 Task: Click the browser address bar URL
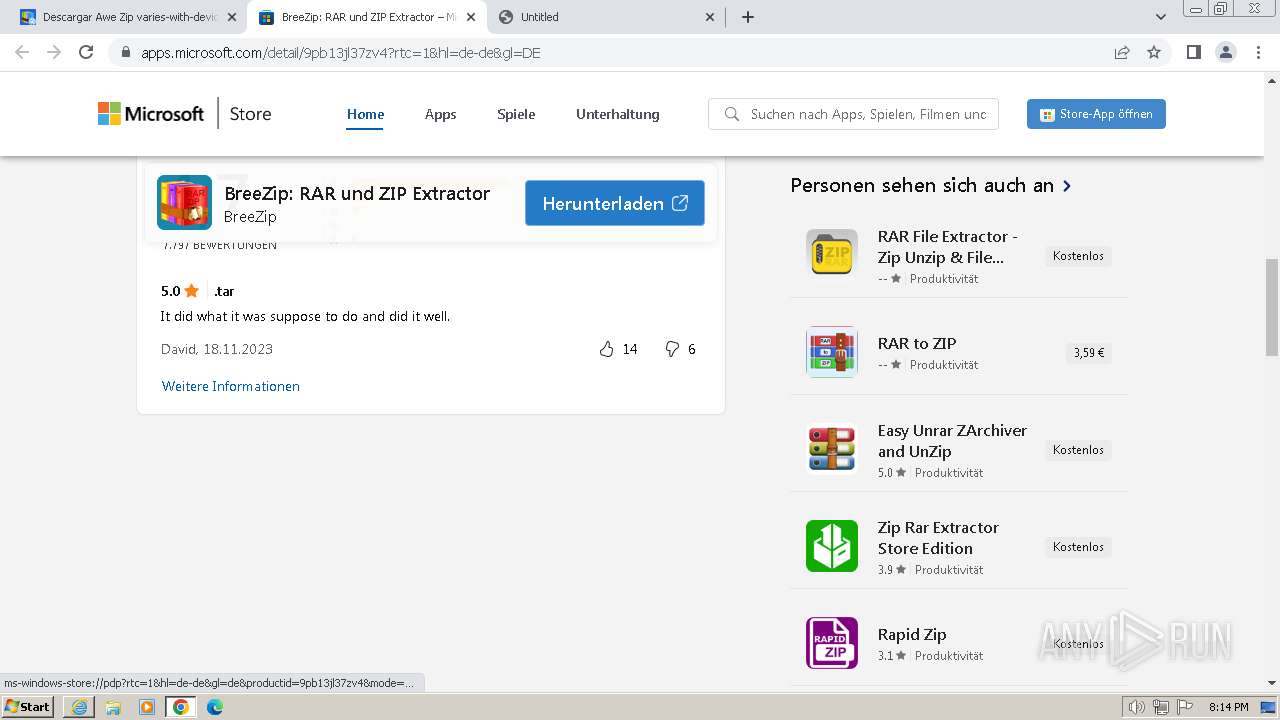pyautogui.click(x=341, y=53)
